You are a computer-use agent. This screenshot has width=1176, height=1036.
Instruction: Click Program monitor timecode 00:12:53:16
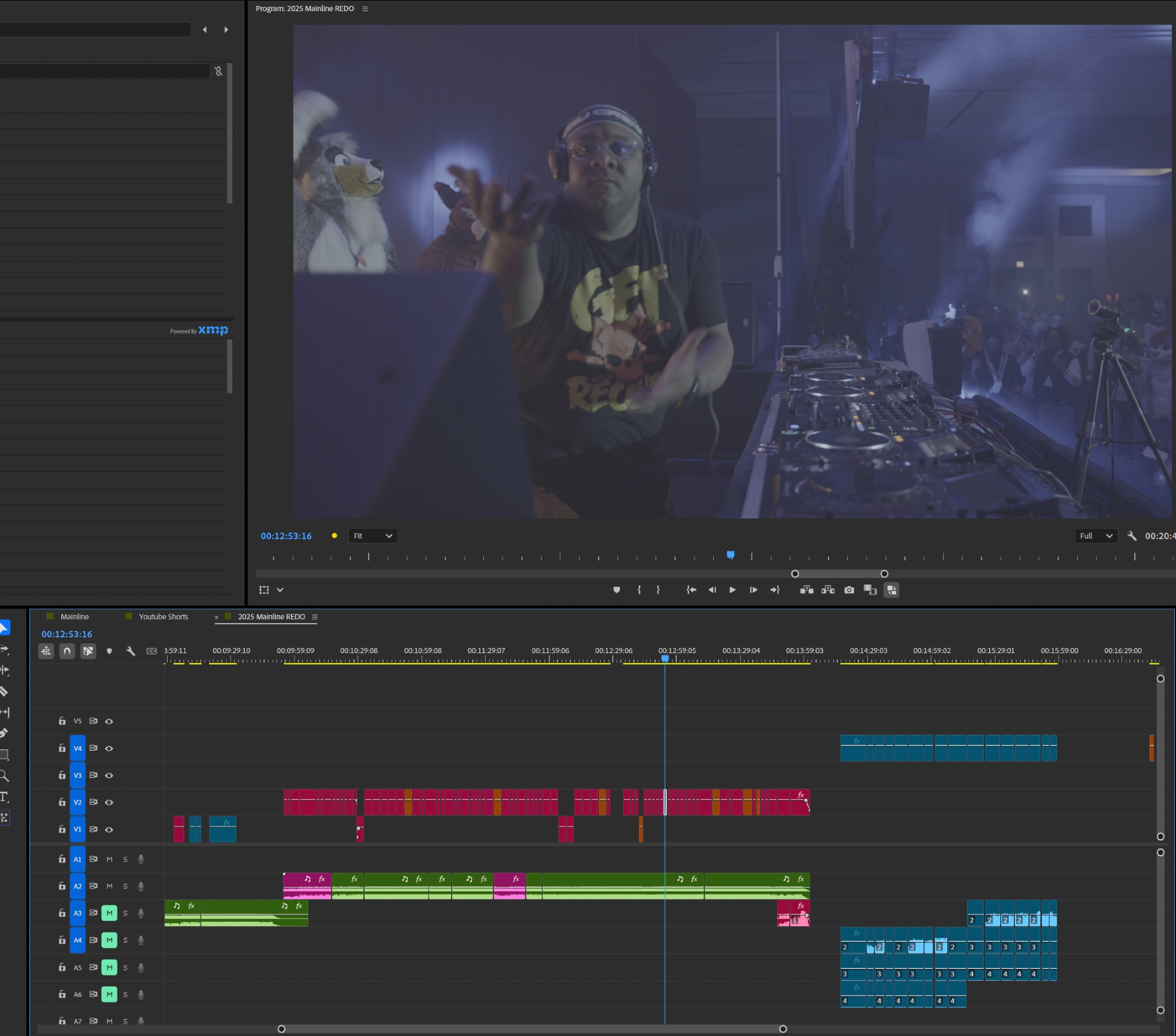click(286, 536)
